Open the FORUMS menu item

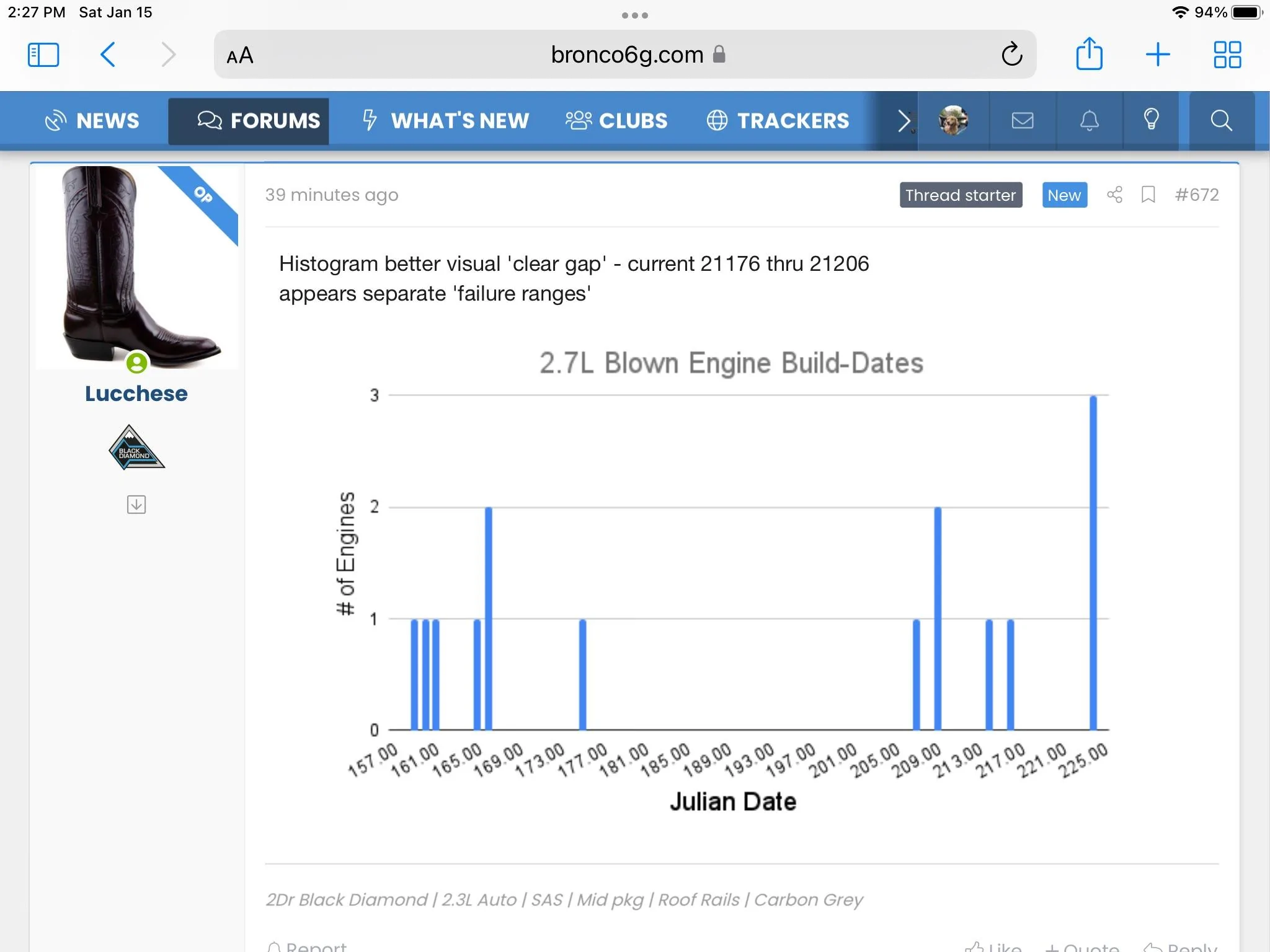(249, 120)
